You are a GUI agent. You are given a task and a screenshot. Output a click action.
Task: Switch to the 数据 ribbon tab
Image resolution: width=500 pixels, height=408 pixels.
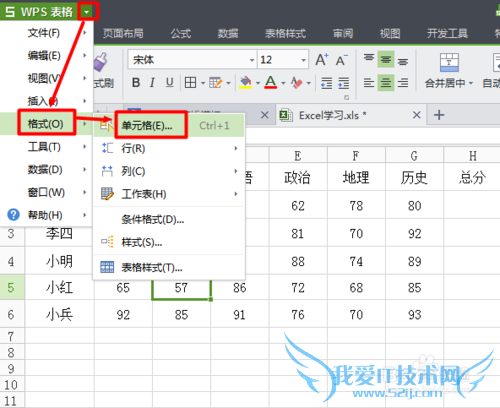[x=228, y=33]
